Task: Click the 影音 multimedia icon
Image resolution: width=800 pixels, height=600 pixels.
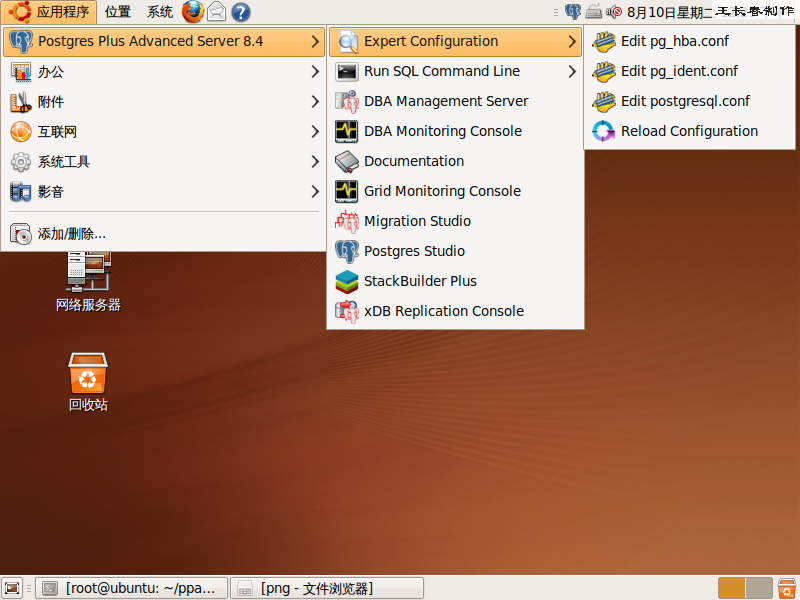Action: [x=21, y=192]
